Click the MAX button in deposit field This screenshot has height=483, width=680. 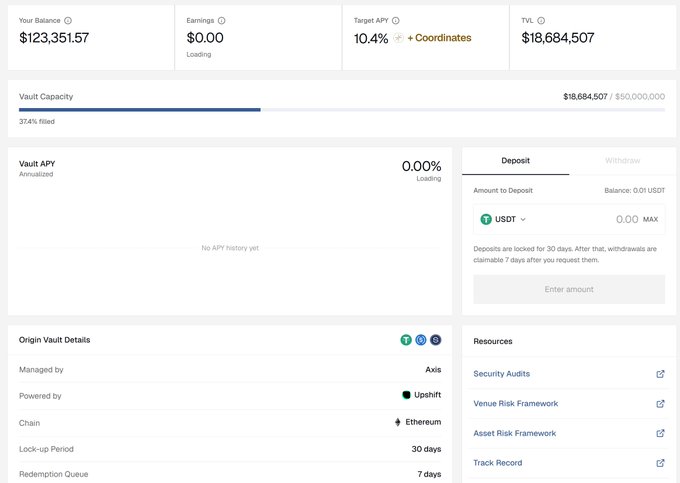click(x=651, y=219)
